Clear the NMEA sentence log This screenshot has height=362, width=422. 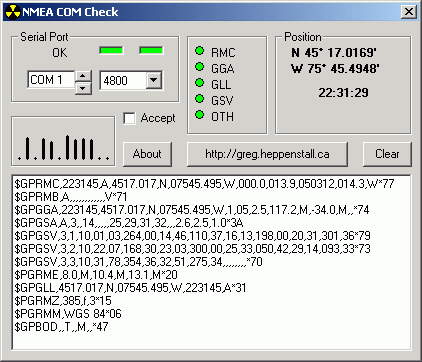[x=387, y=154]
